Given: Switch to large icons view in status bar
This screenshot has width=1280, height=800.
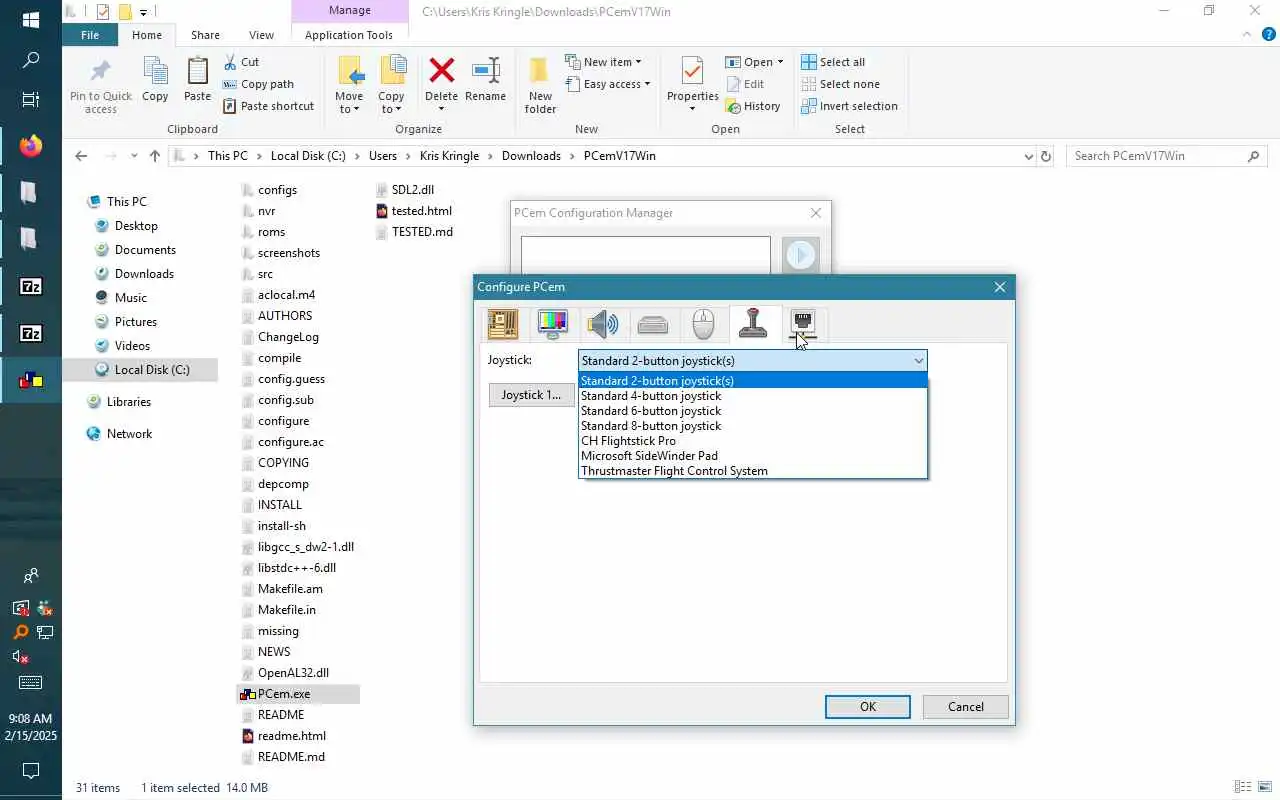Looking at the screenshot, I should (x=1263, y=788).
